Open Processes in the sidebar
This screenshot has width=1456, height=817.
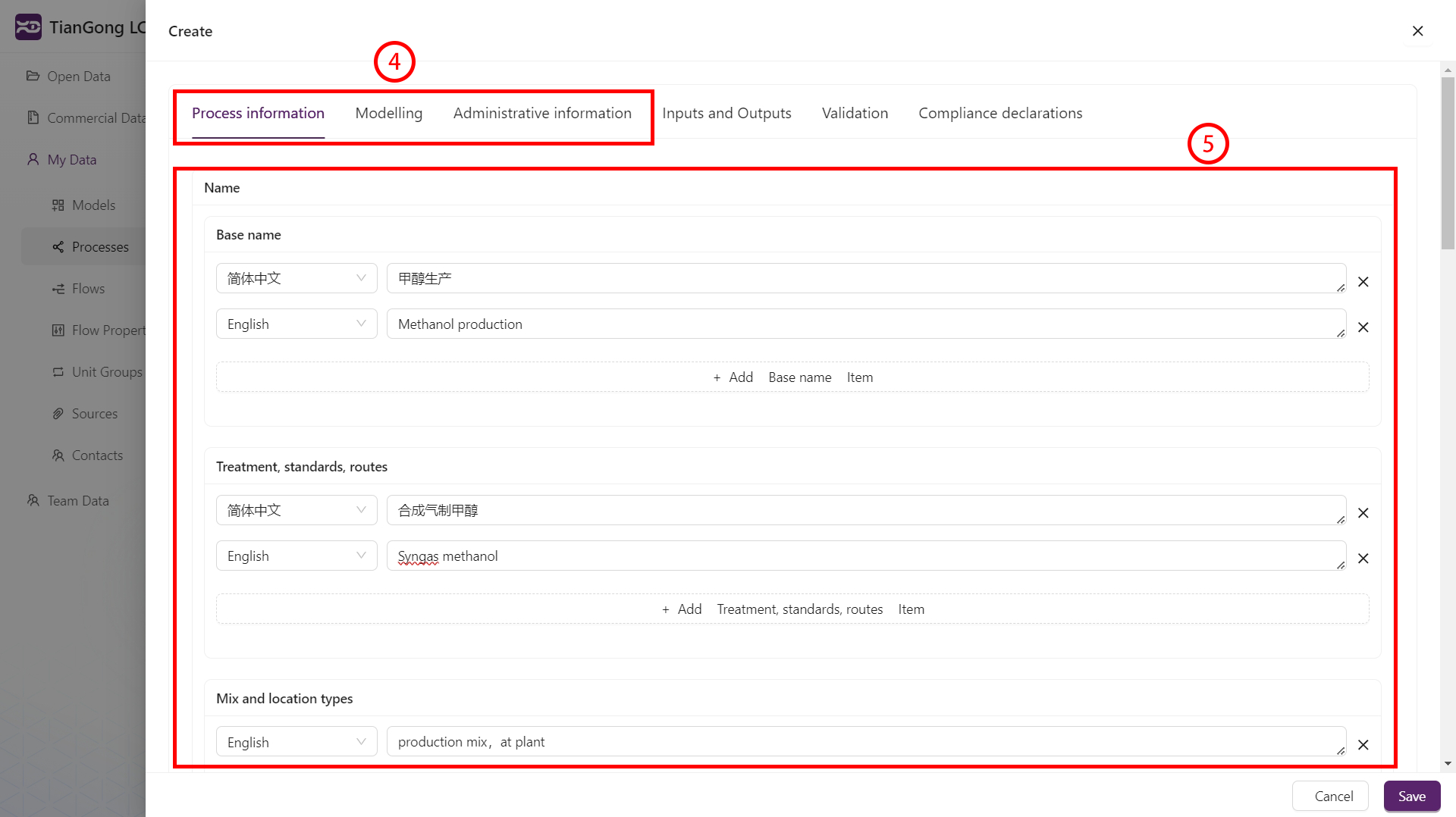point(99,247)
